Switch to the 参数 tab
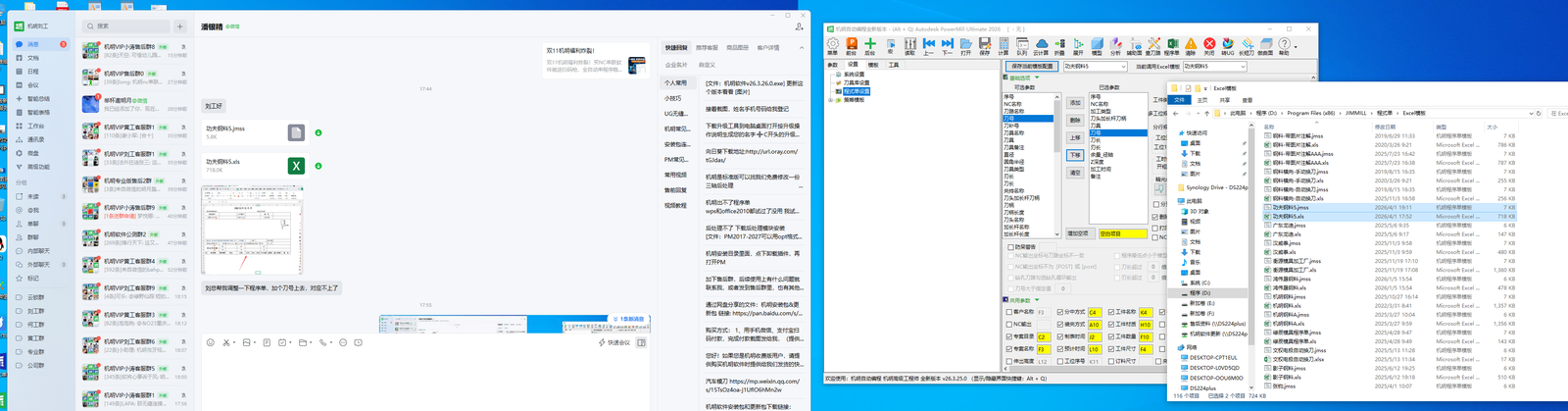 [833, 65]
